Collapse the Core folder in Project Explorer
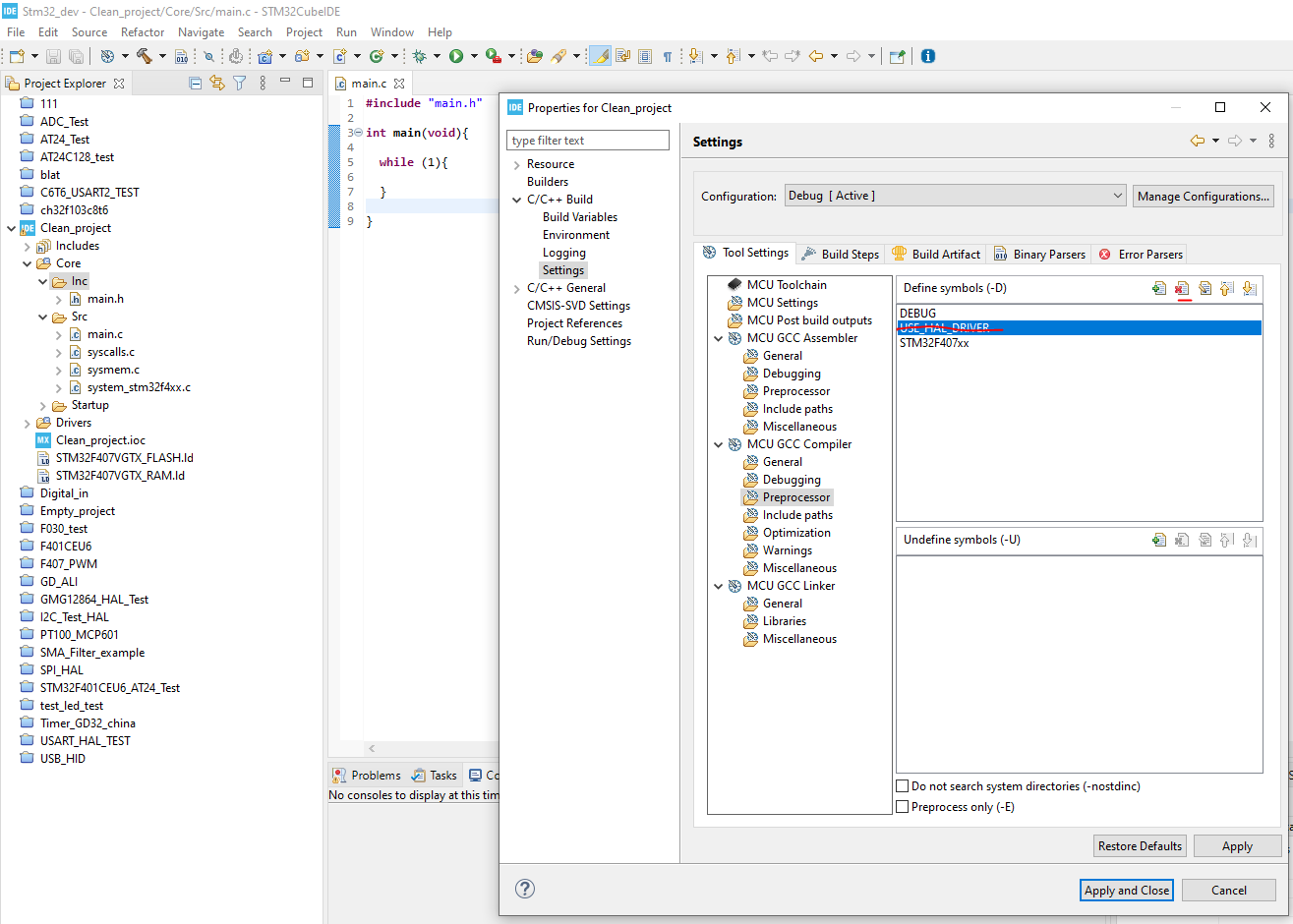1293x924 pixels. [27, 262]
